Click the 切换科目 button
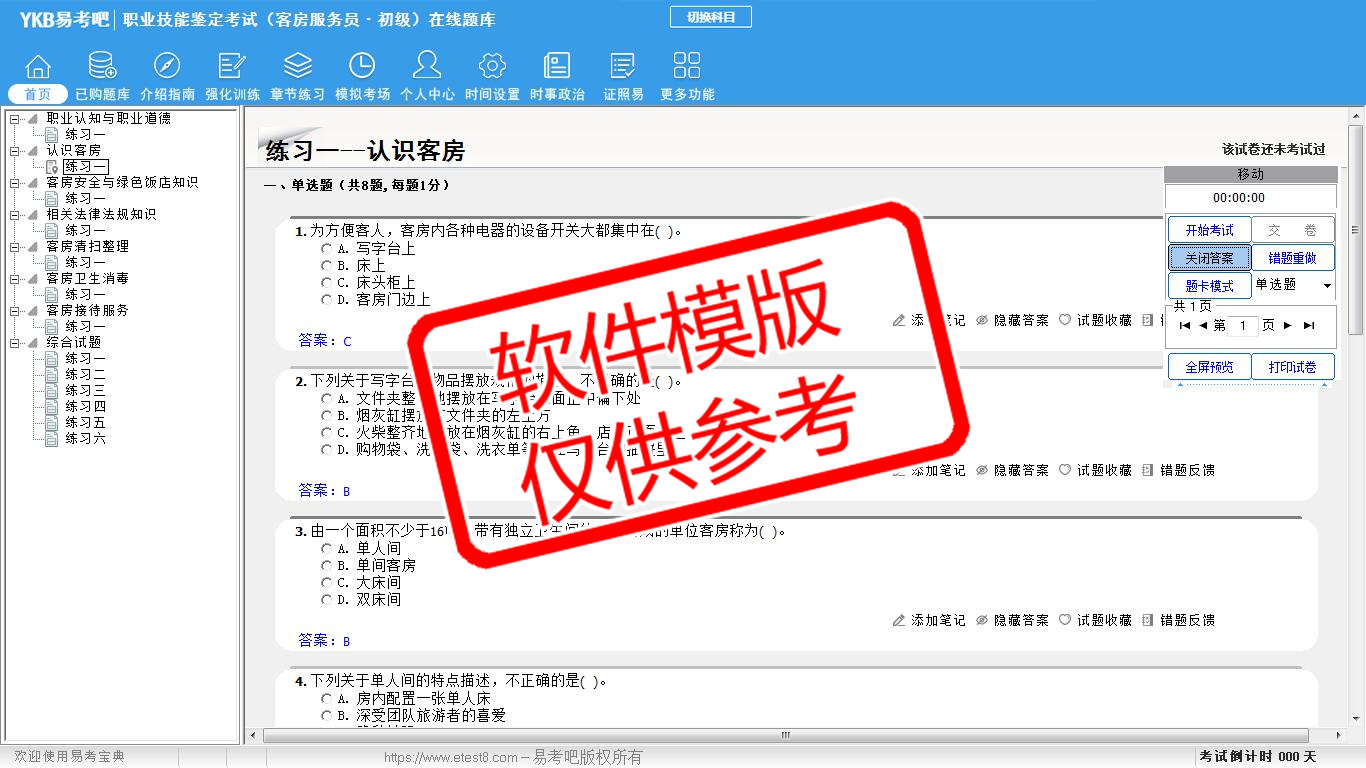This screenshot has height=768, width=1366. pyautogui.click(x=710, y=17)
